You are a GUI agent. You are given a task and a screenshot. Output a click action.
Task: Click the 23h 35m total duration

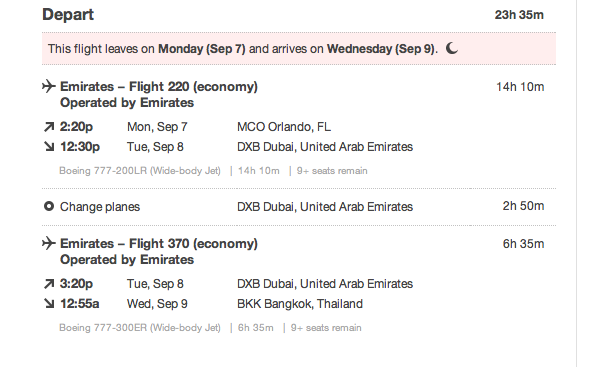coord(519,15)
